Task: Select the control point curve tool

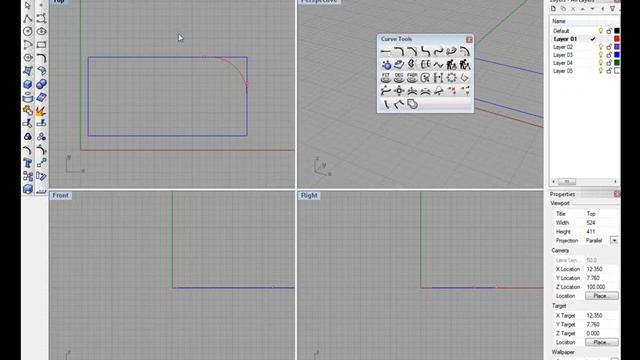Action: pyautogui.click(x=41, y=18)
